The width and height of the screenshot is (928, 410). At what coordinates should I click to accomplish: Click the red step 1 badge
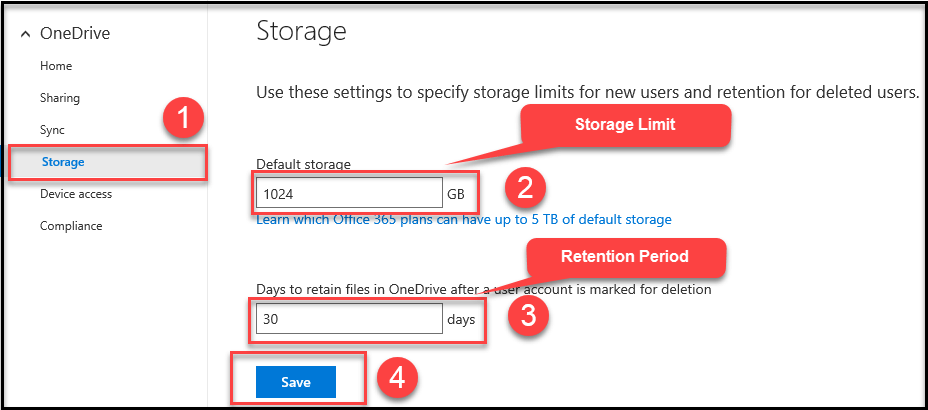tap(183, 119)
